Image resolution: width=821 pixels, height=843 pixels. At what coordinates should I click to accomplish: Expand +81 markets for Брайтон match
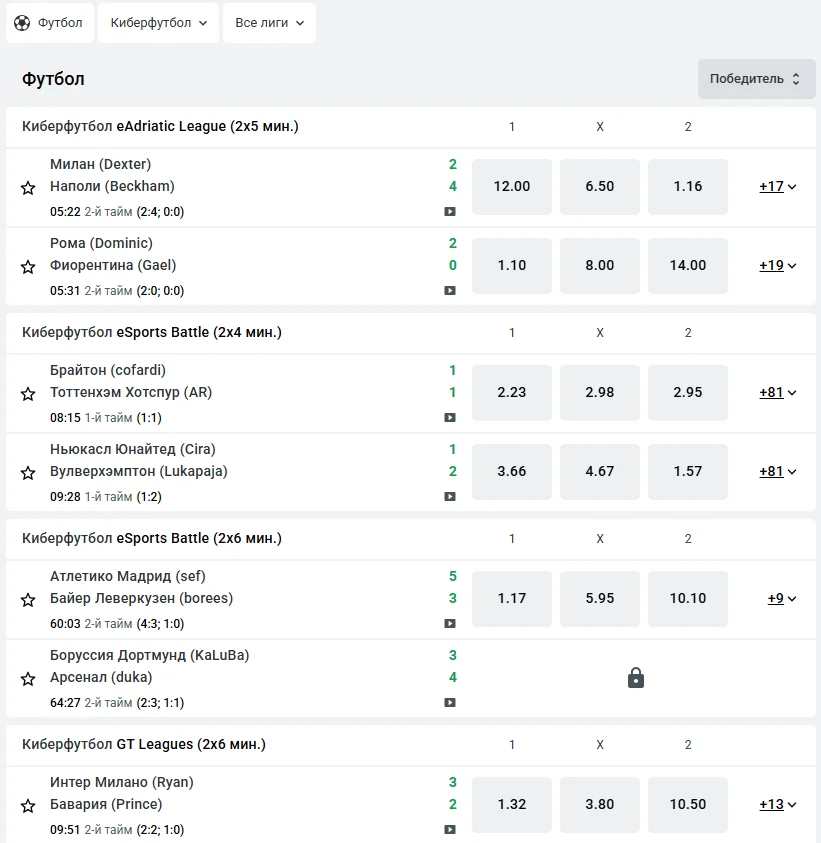[777, 392]
